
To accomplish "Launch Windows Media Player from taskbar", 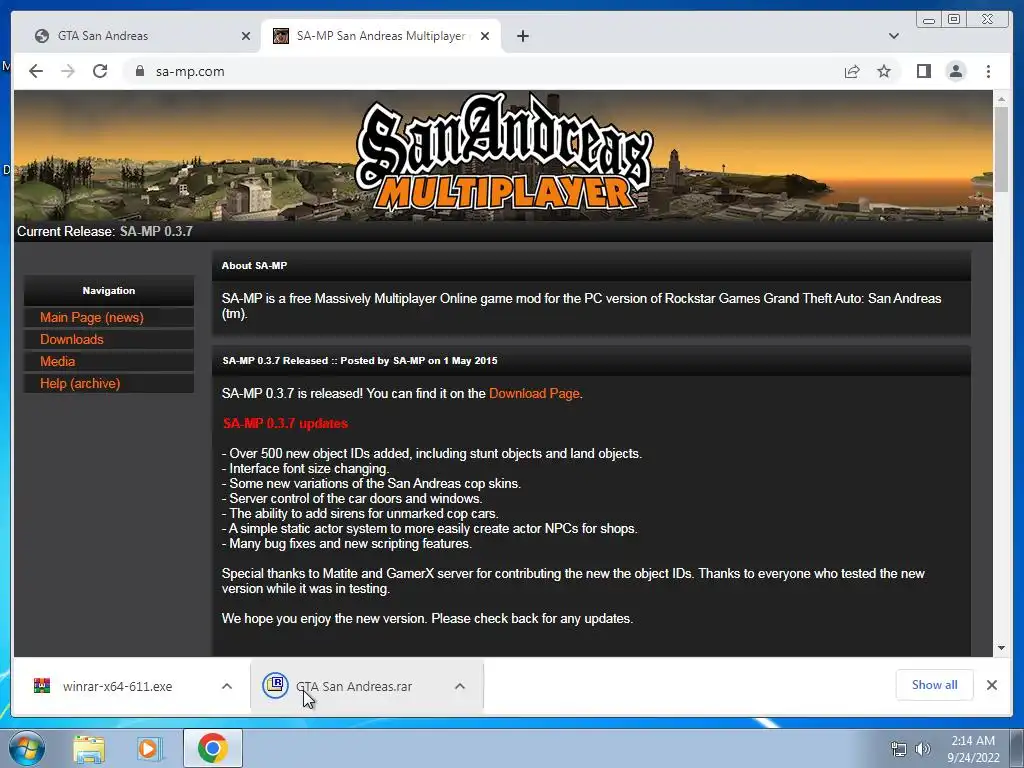I will 150,748.
